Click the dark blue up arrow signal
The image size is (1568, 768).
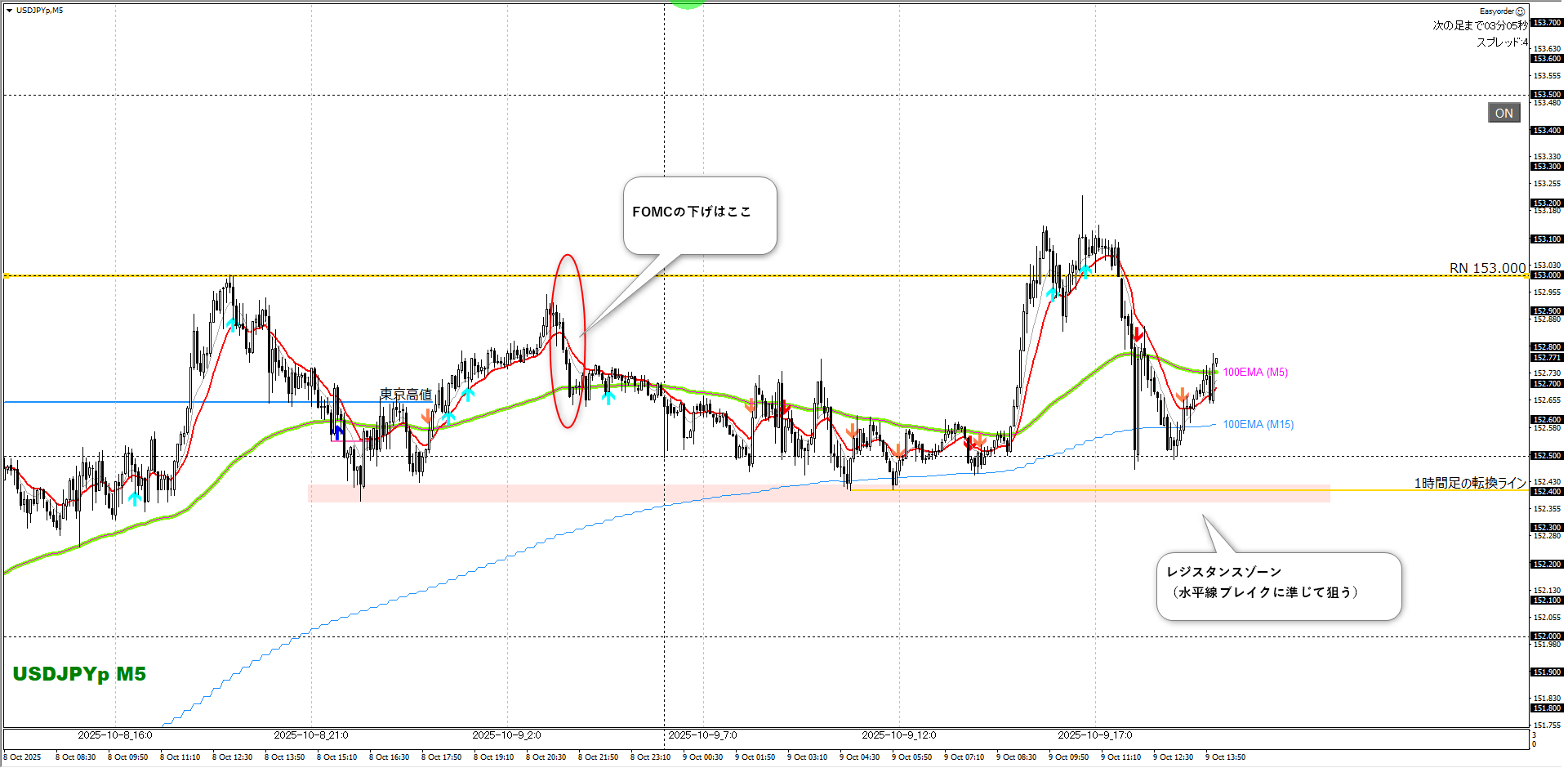[338, 432]
